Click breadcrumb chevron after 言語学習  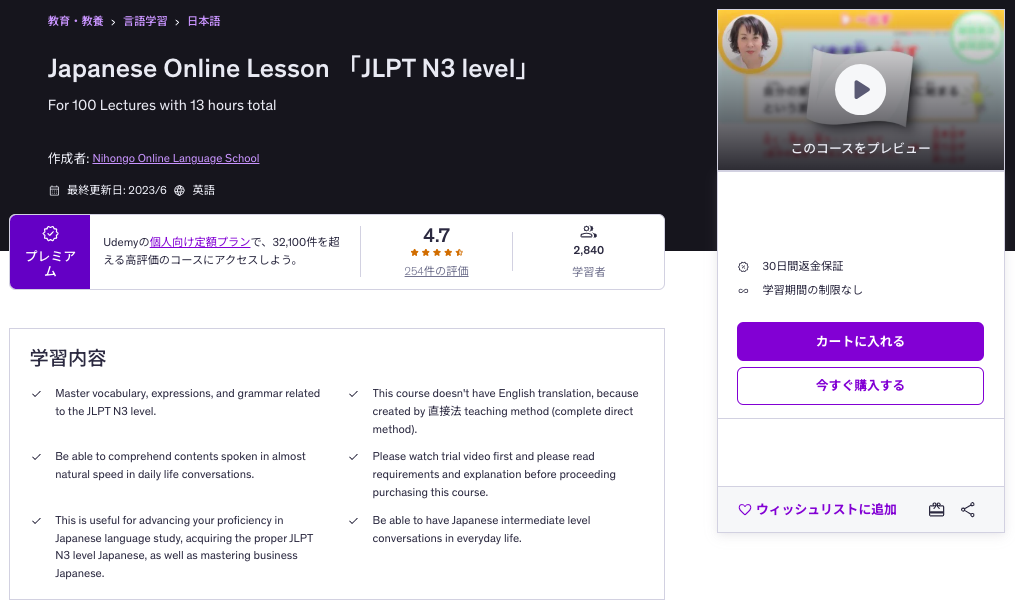coord(177,22)
